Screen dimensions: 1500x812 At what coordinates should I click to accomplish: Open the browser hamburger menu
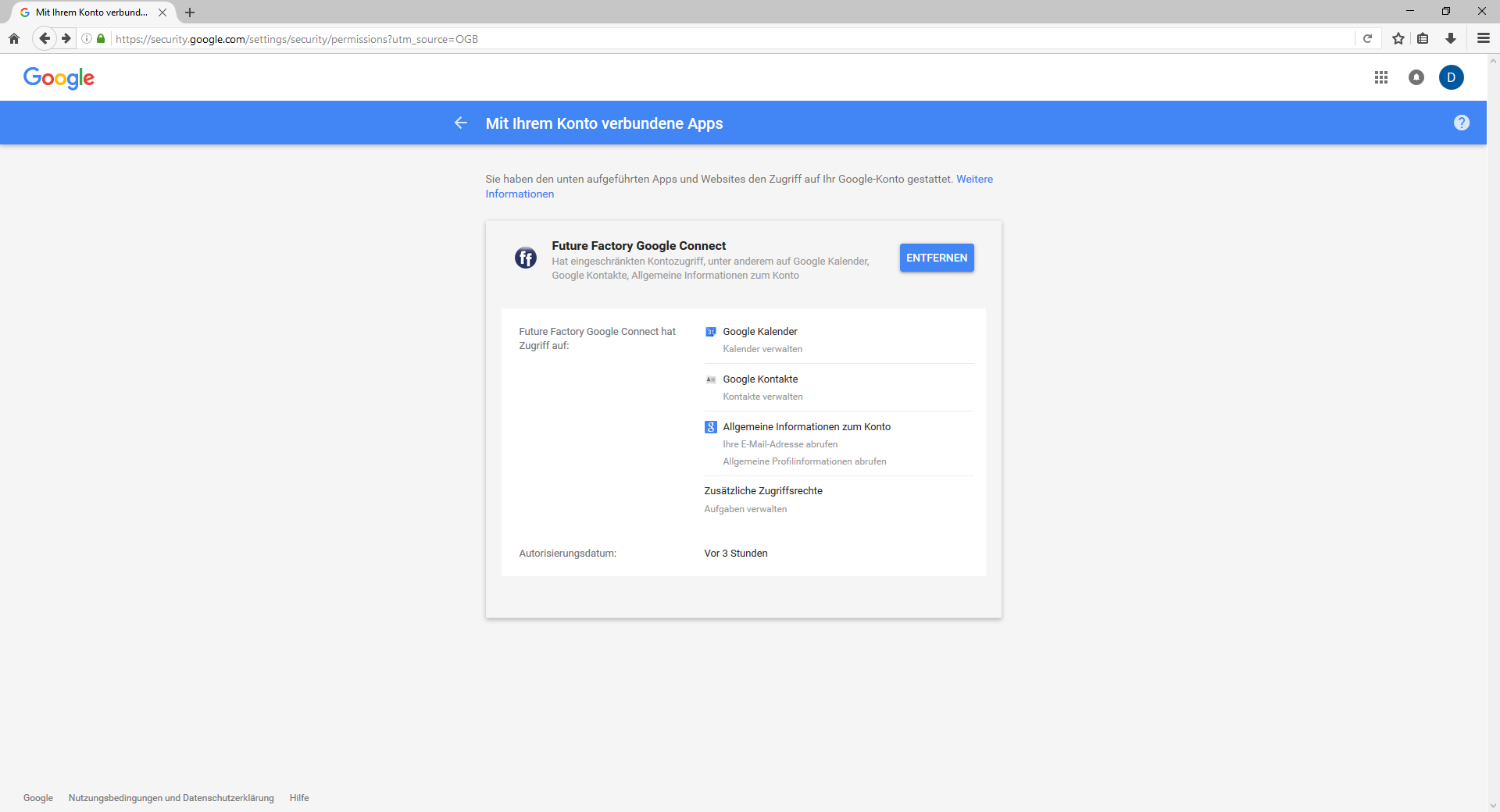point(1483,38)
